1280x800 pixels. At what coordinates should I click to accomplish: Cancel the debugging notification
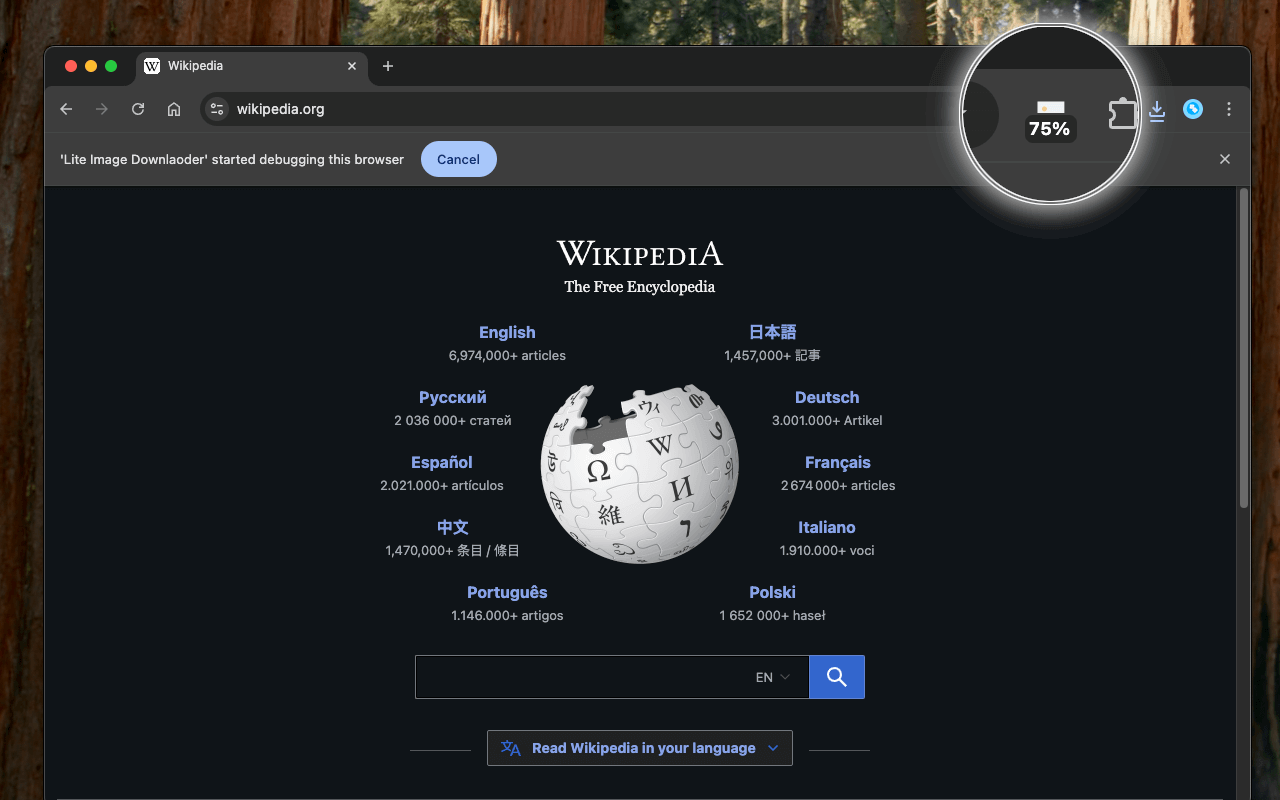pos(458,159)
